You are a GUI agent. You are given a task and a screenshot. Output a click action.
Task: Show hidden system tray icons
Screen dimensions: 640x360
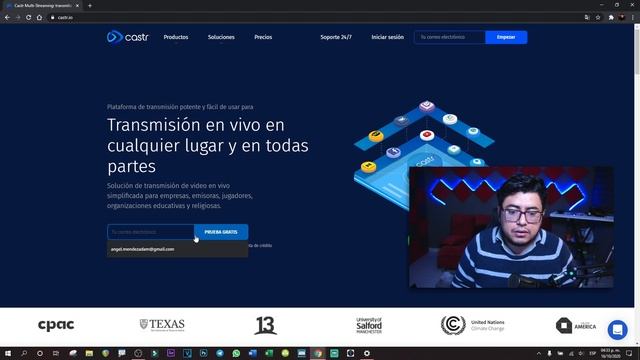539,353
